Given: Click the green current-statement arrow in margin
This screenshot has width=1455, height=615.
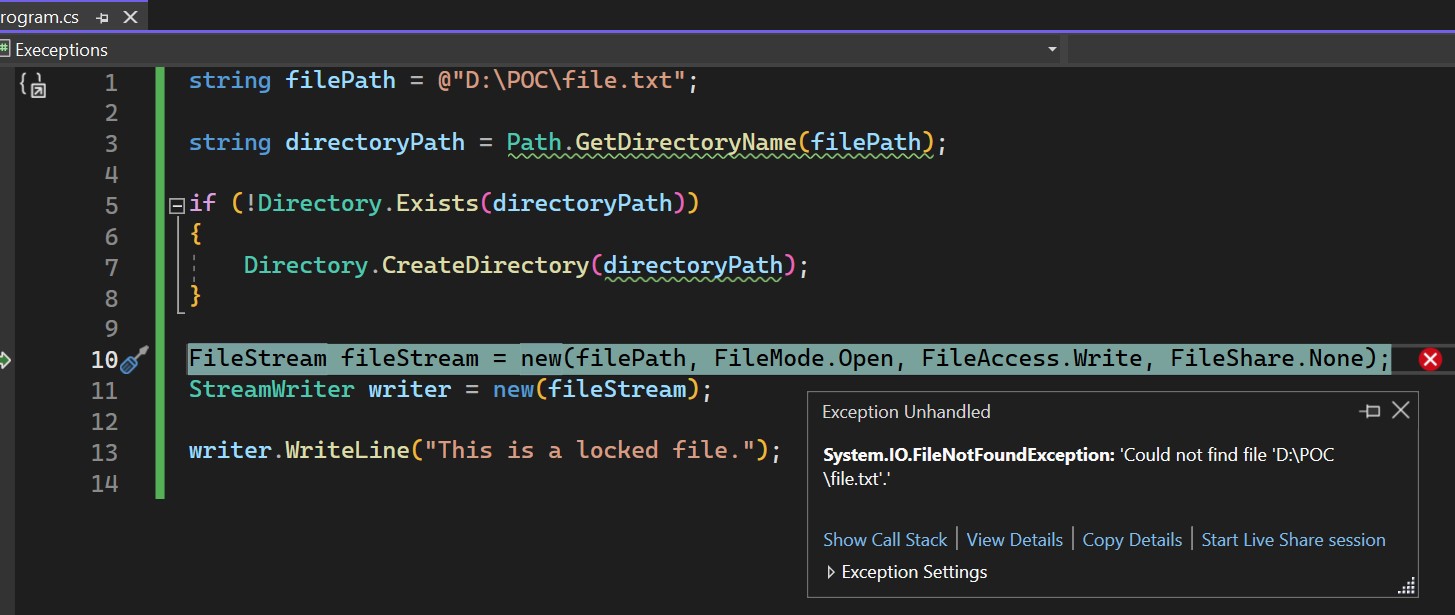Looking at the screenshot, I should (4, 359).
